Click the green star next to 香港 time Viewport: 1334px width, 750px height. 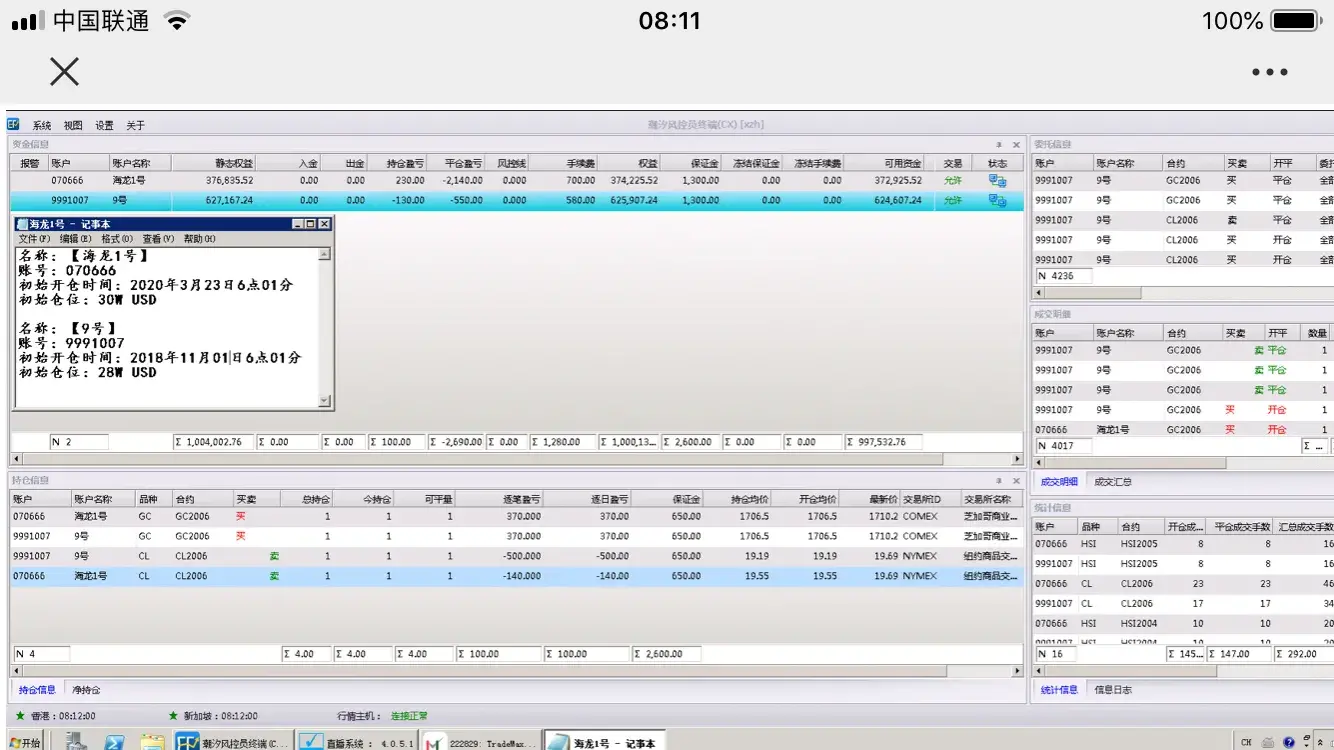click(x=20, y=716)
